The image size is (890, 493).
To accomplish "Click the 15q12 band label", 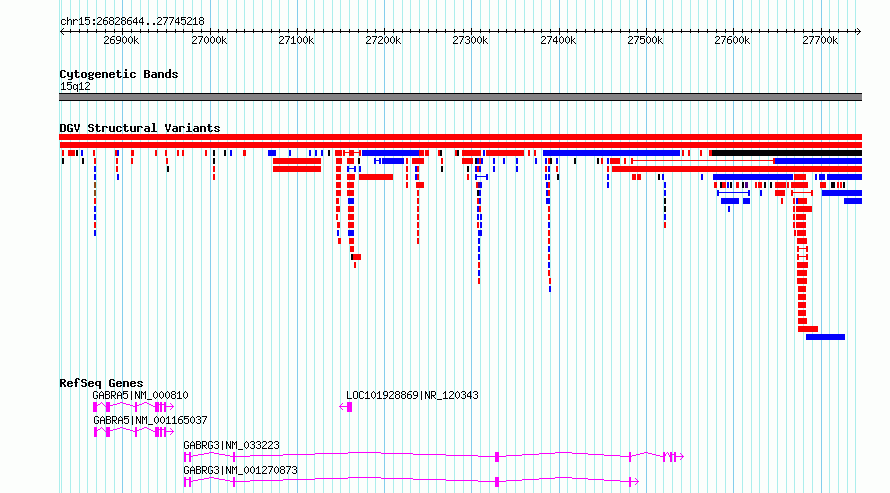I will click(75, 86).
